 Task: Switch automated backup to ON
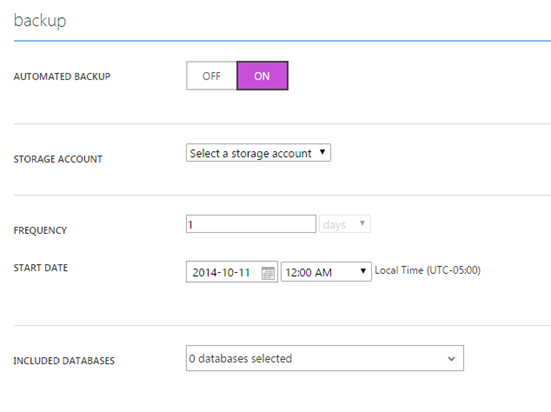coord(262,76)
